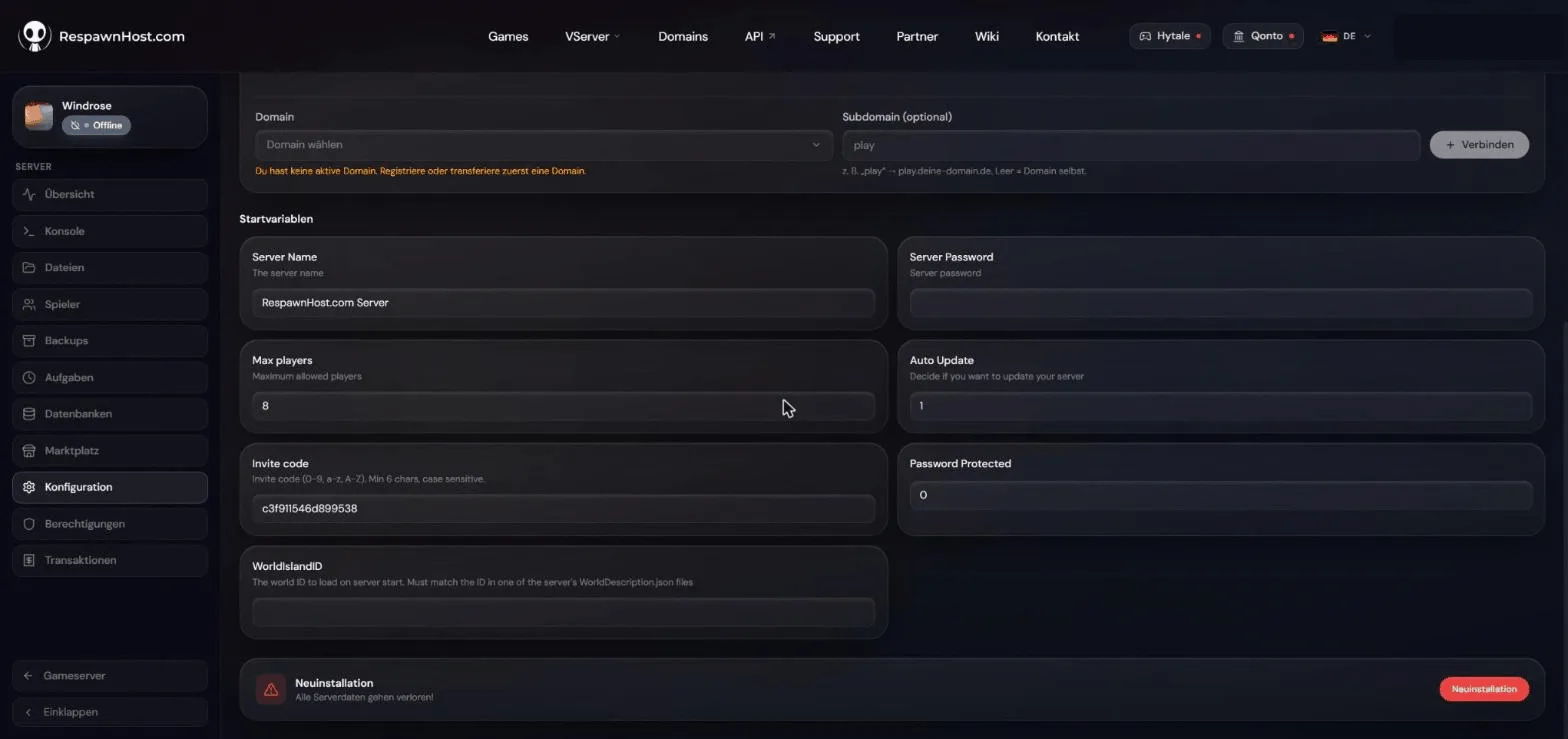Image resolution: width=1568 pixels, height=739 pixels.
Task: Click the Aufgaben clock icon
Action: pos(29,378)
